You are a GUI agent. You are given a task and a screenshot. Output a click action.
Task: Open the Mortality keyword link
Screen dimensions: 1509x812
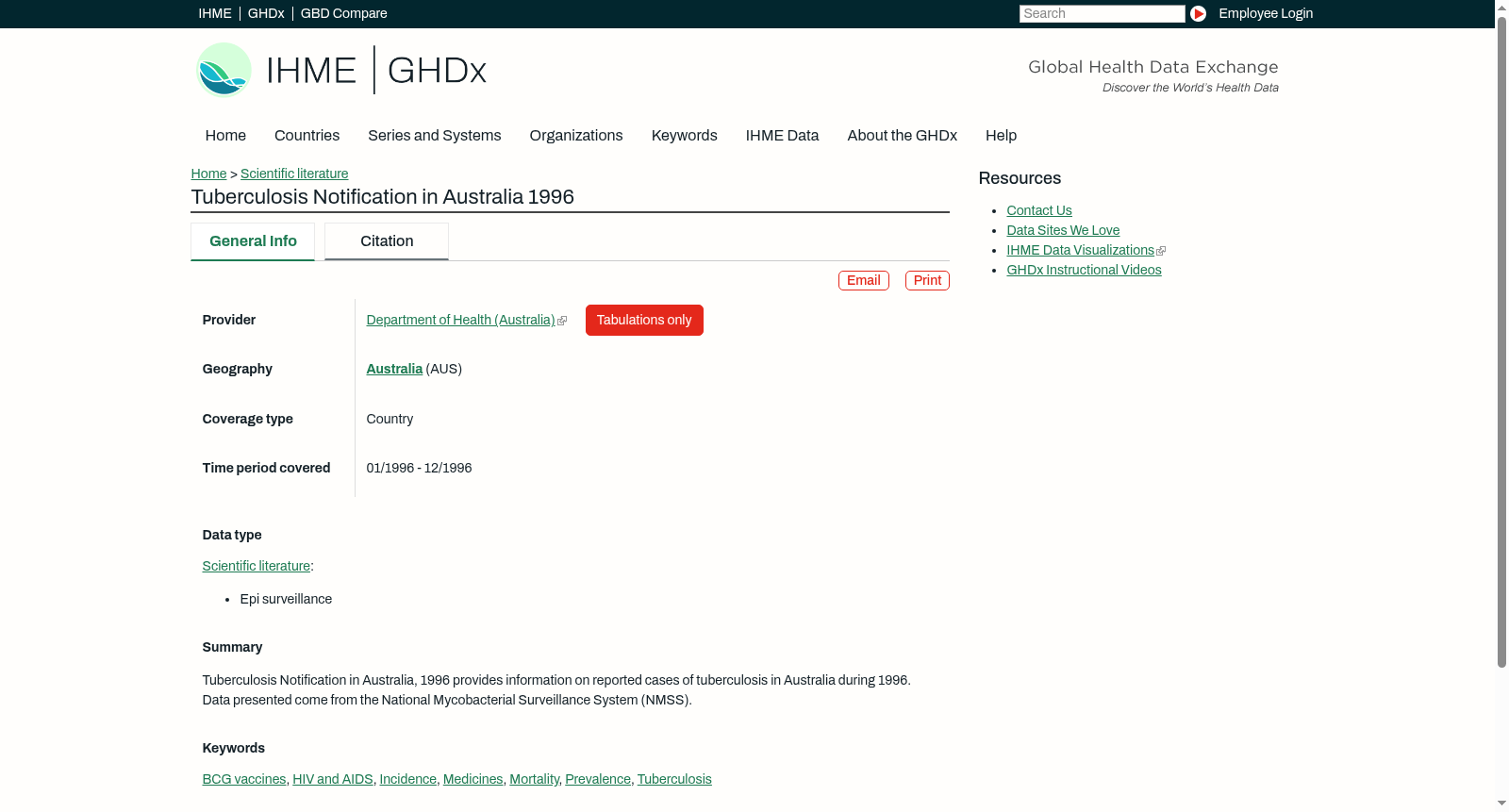[x=535, y=780]
